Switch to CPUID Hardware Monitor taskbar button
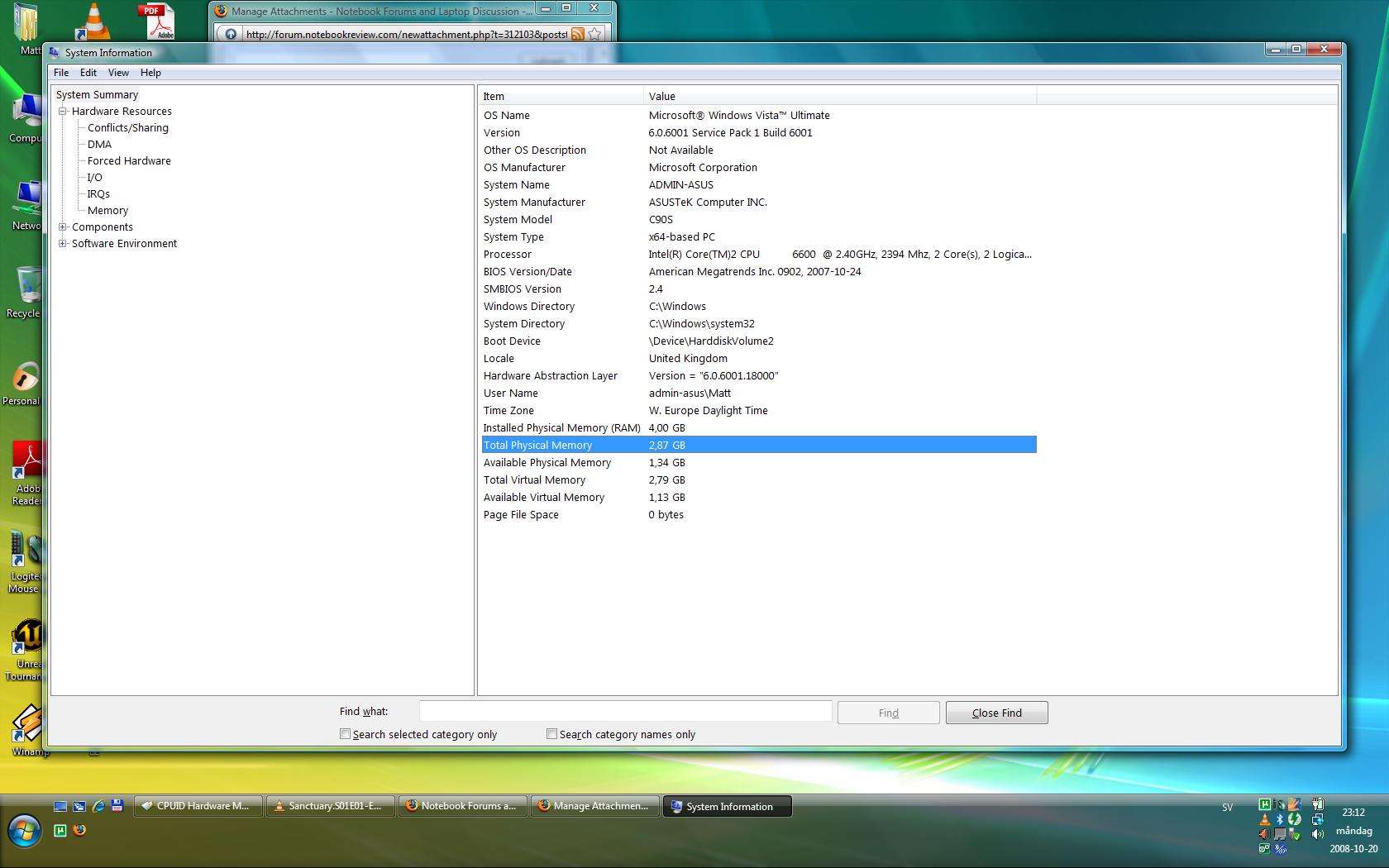Image resolution: width=1389 pixels, height=868 pixels. click(198, 806)
